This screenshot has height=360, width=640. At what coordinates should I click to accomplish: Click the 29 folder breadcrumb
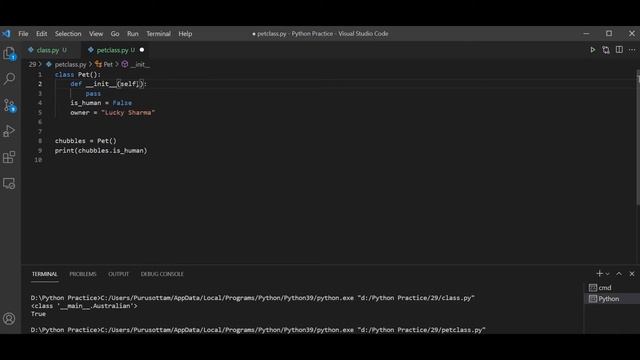[x=32, y=64]
